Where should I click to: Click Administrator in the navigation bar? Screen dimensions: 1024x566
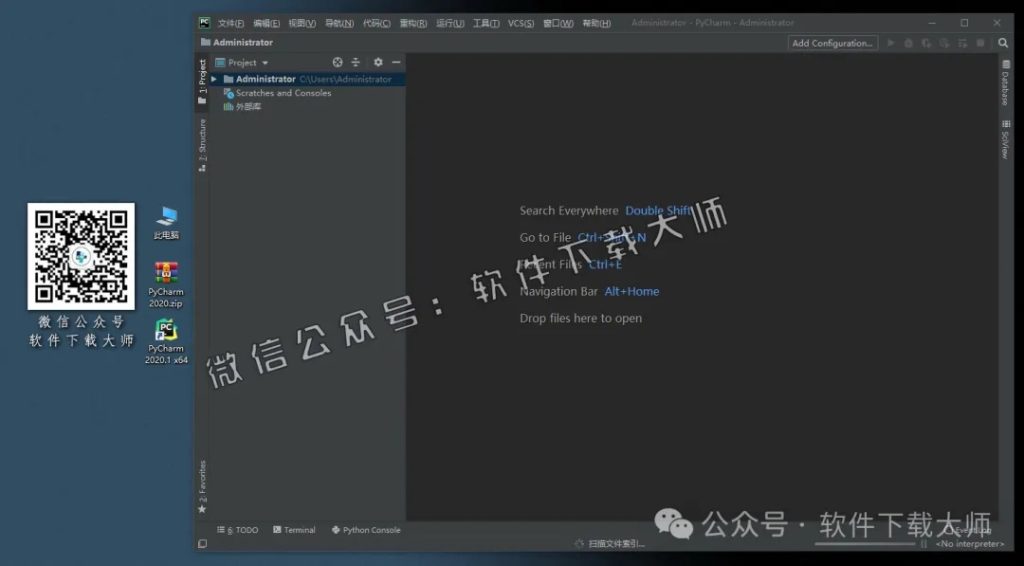[237, 42]
